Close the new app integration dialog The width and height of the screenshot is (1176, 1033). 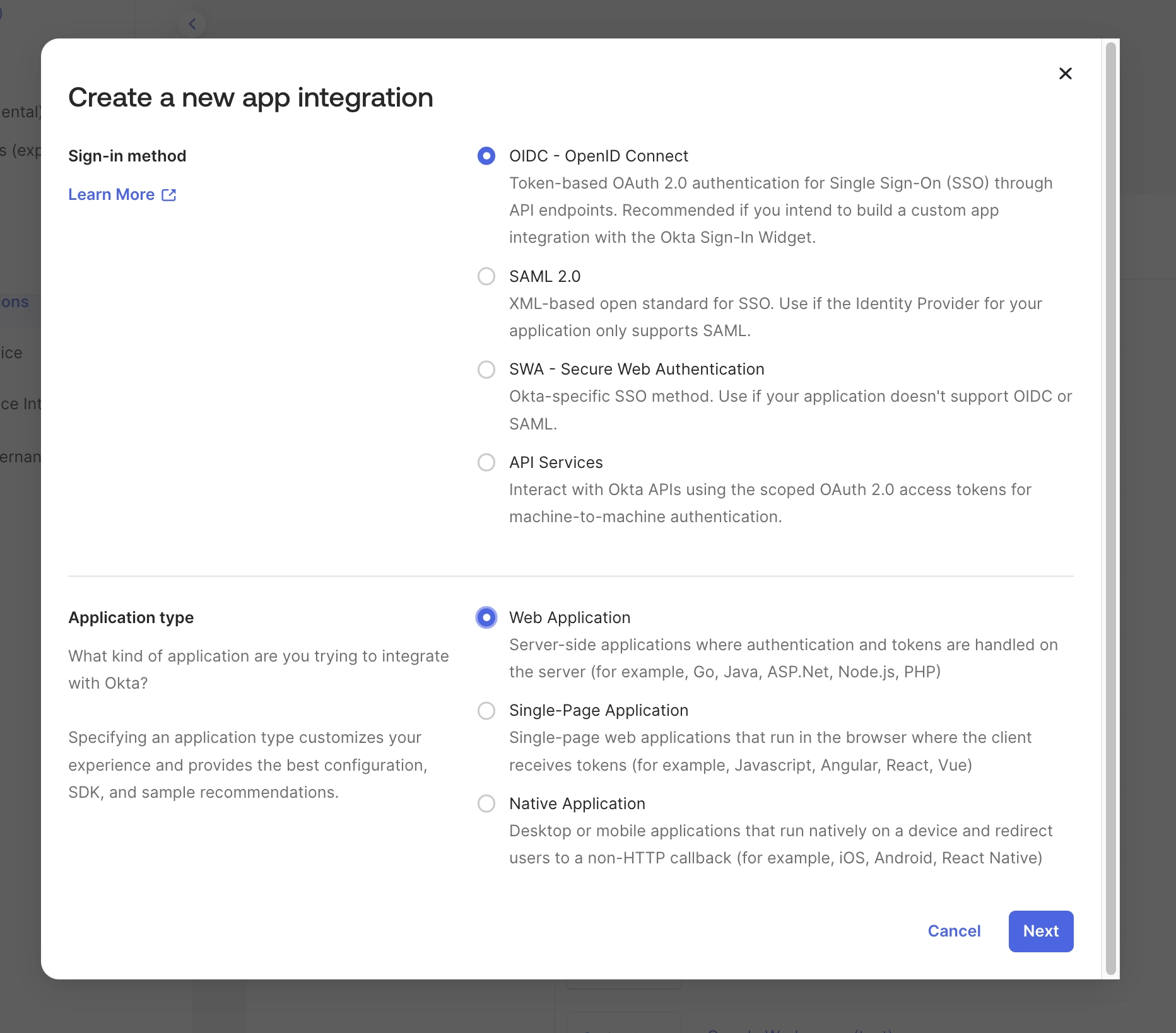[1065, 74]
